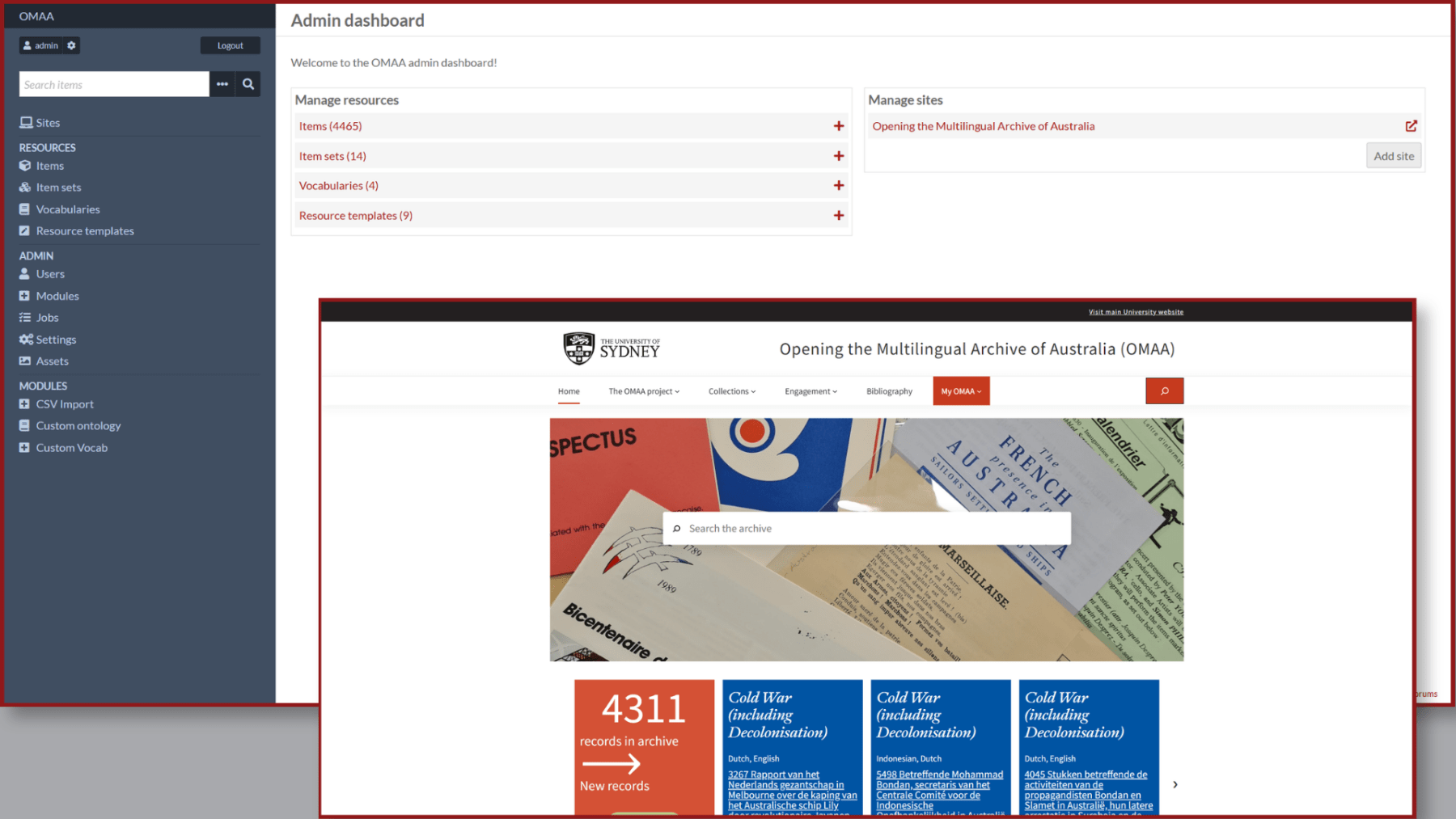Screen dimensions: 1456x819
Task: Click the Users person icon
Action: pos(24,274)
